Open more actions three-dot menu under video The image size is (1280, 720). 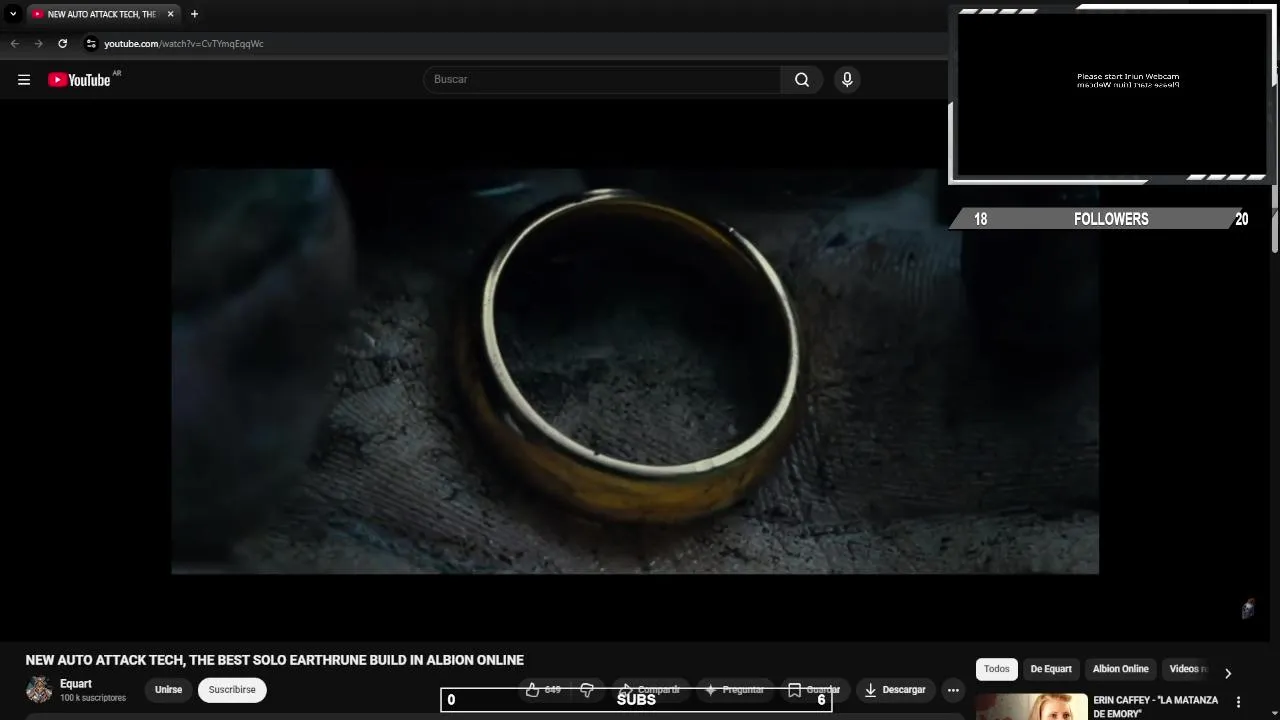(953, 690)
